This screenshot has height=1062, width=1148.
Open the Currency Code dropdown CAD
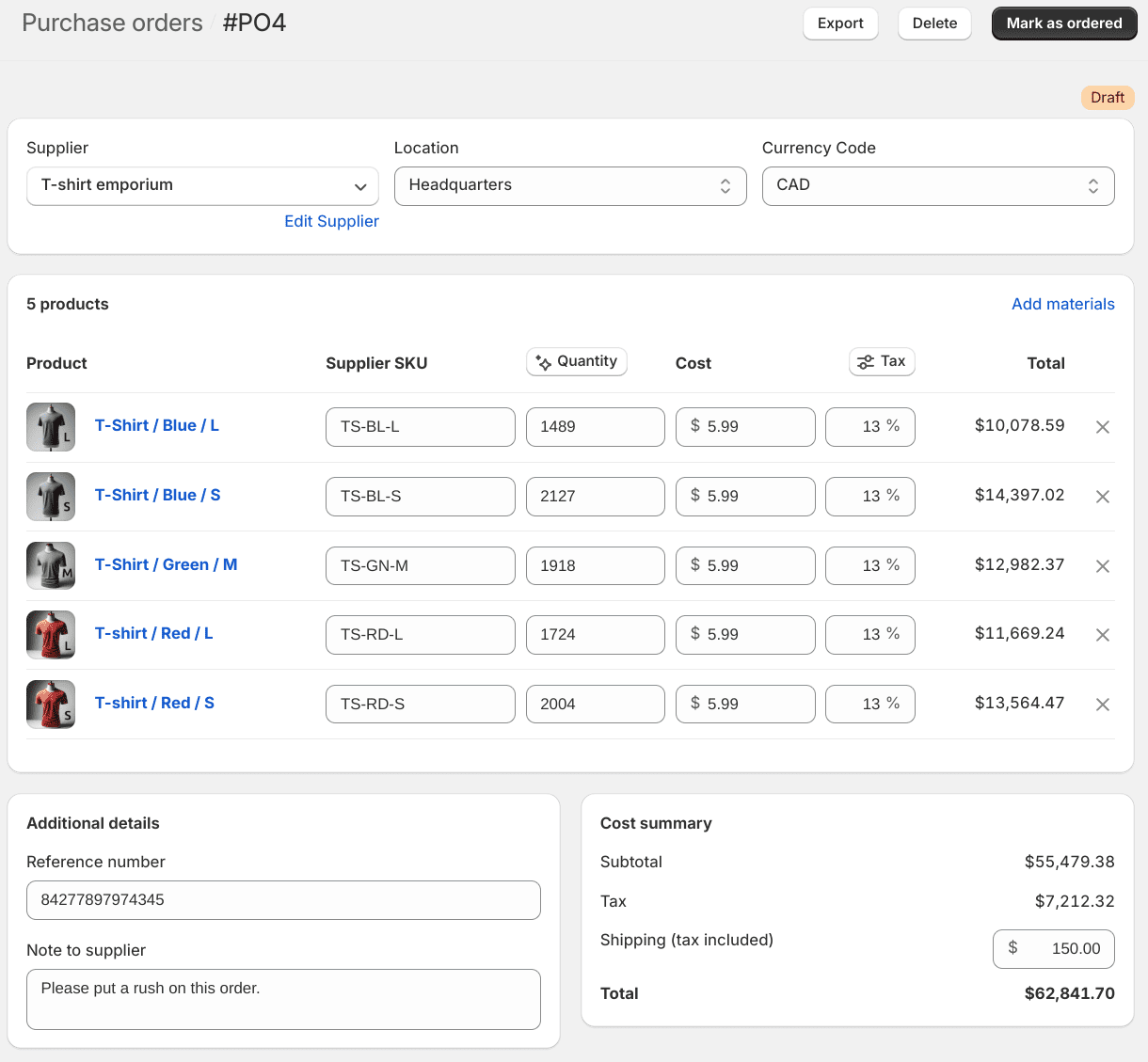[938, 185]
